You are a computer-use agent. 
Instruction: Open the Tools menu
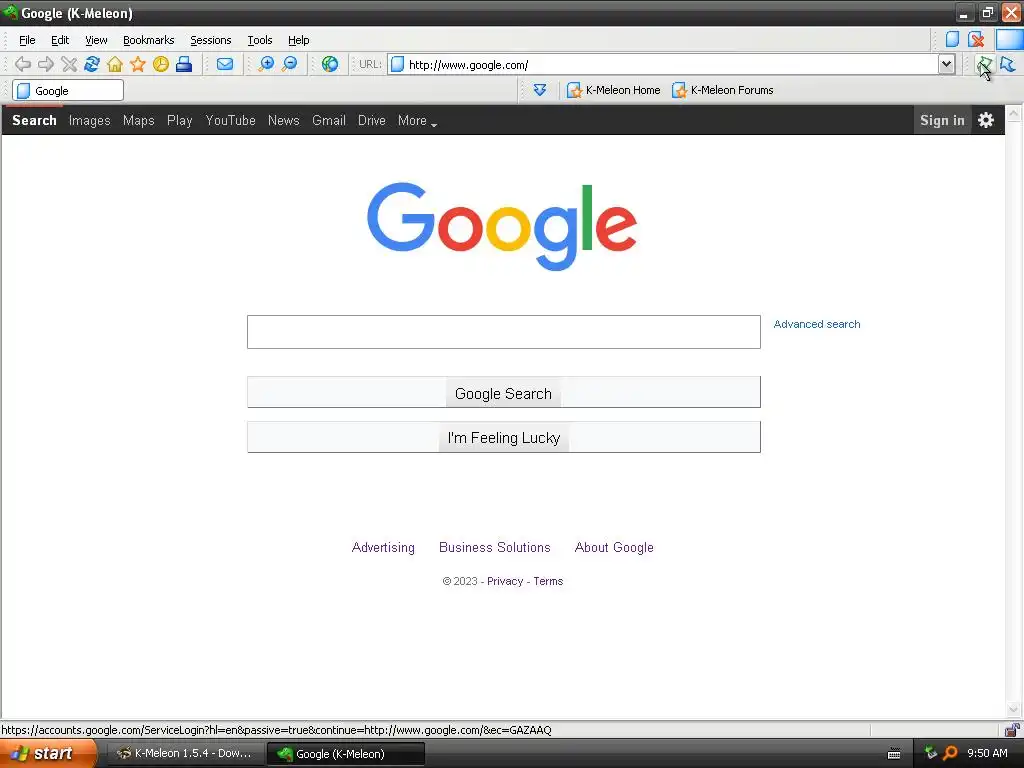pyautogui.click(x=259, y=40)
